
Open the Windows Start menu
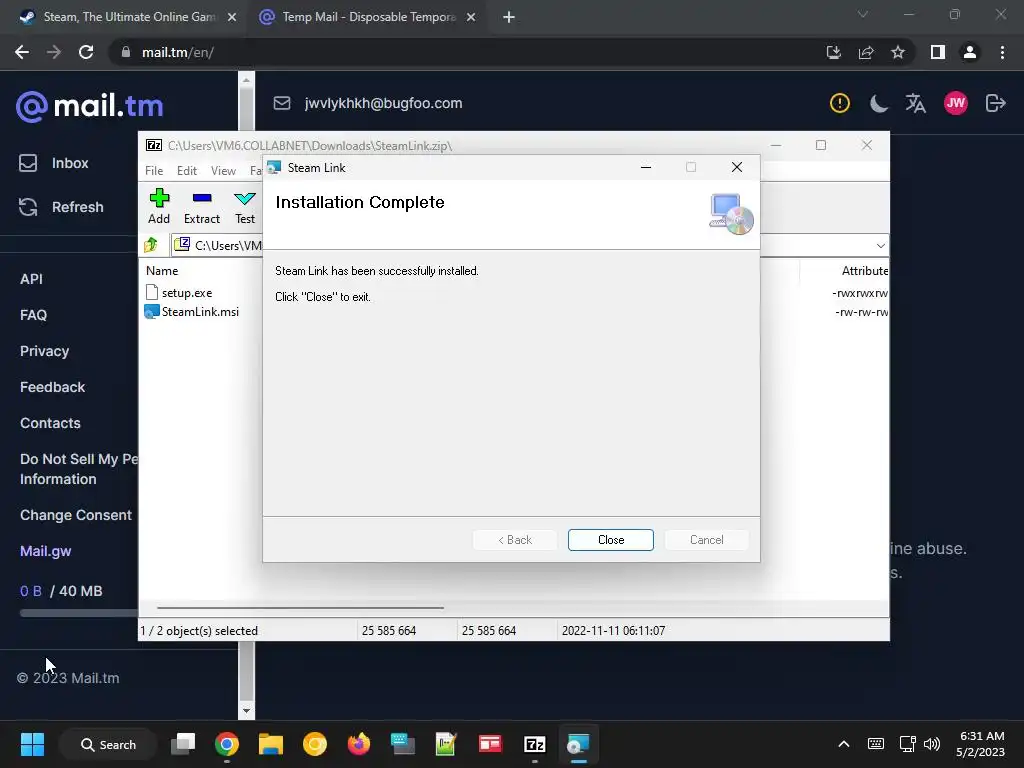[32, 744]
